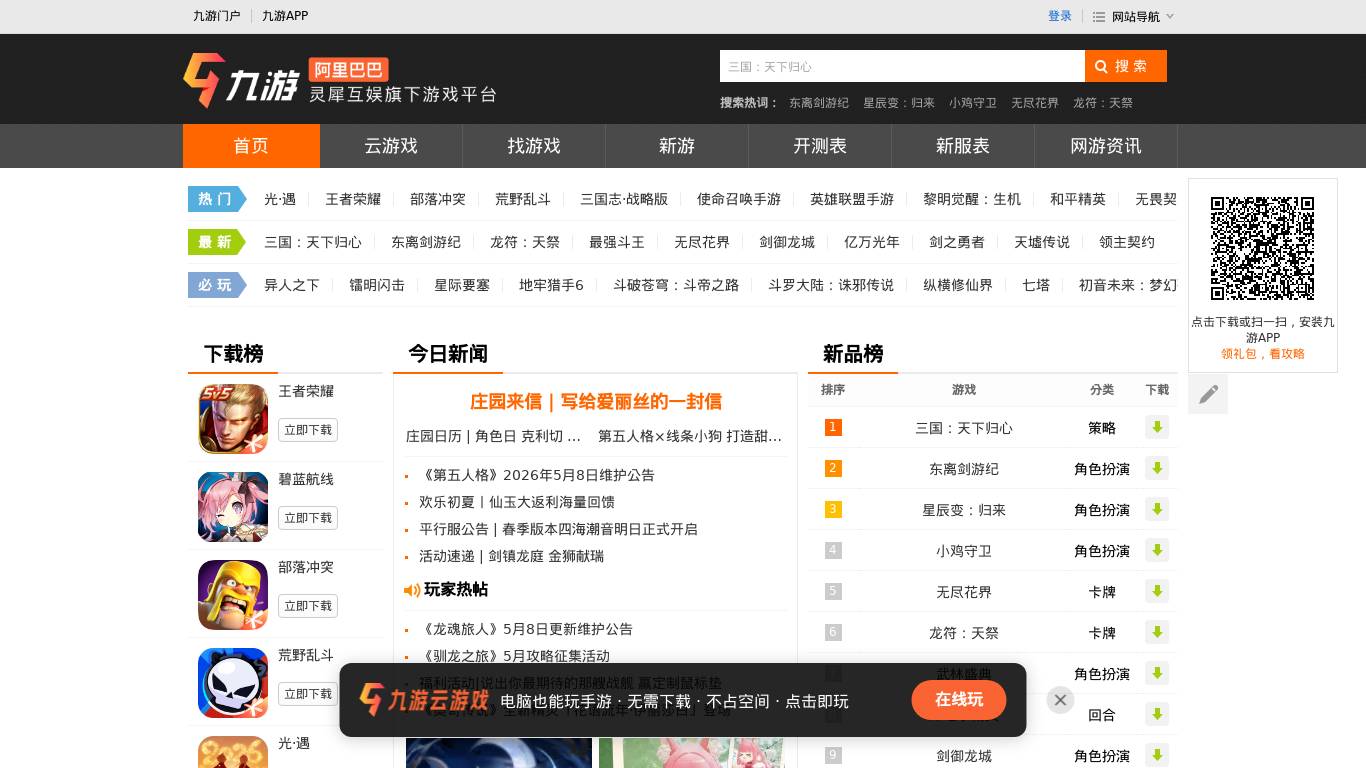Click the 阿里巴巴 badge in logo
This screenshot has width=1366, height=768.
[x=348, y=70]
